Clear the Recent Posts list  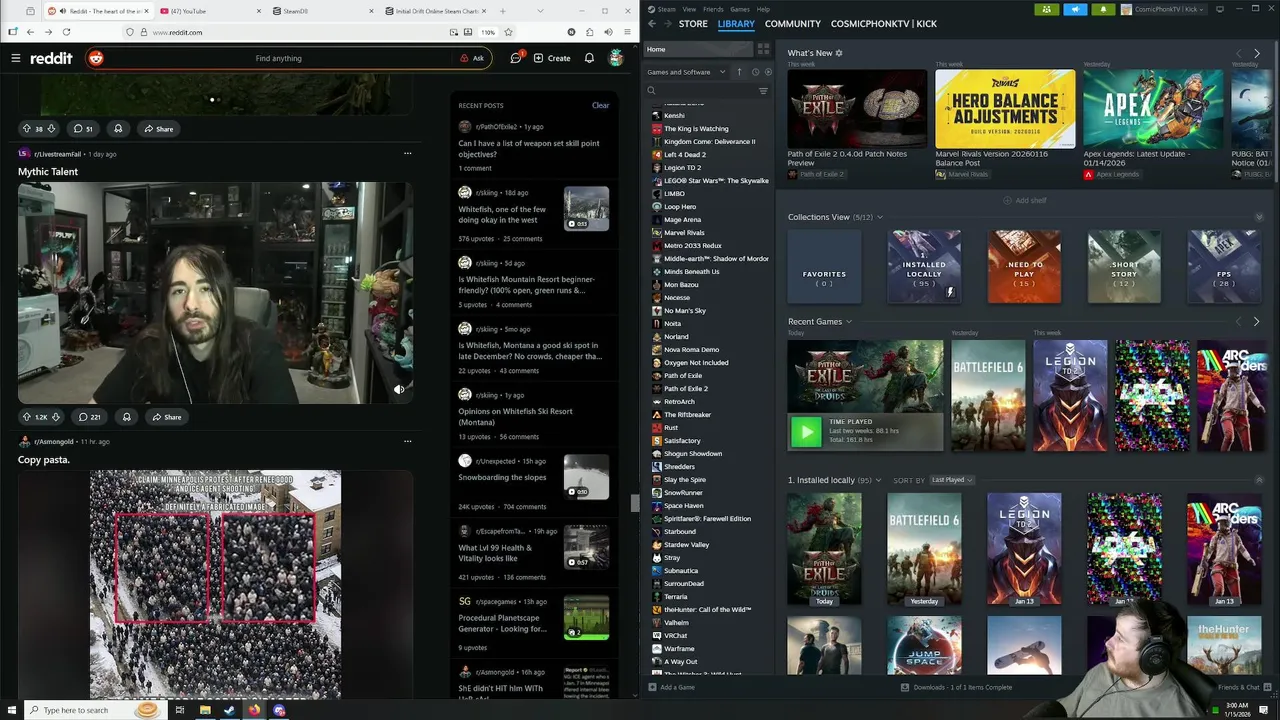tap(600, 105)
